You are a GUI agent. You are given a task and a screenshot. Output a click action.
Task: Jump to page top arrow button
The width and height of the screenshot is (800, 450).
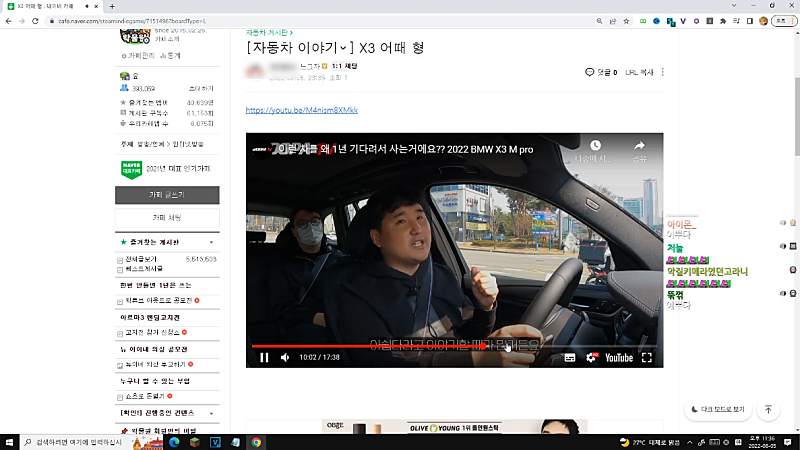[x=768, y=410]
